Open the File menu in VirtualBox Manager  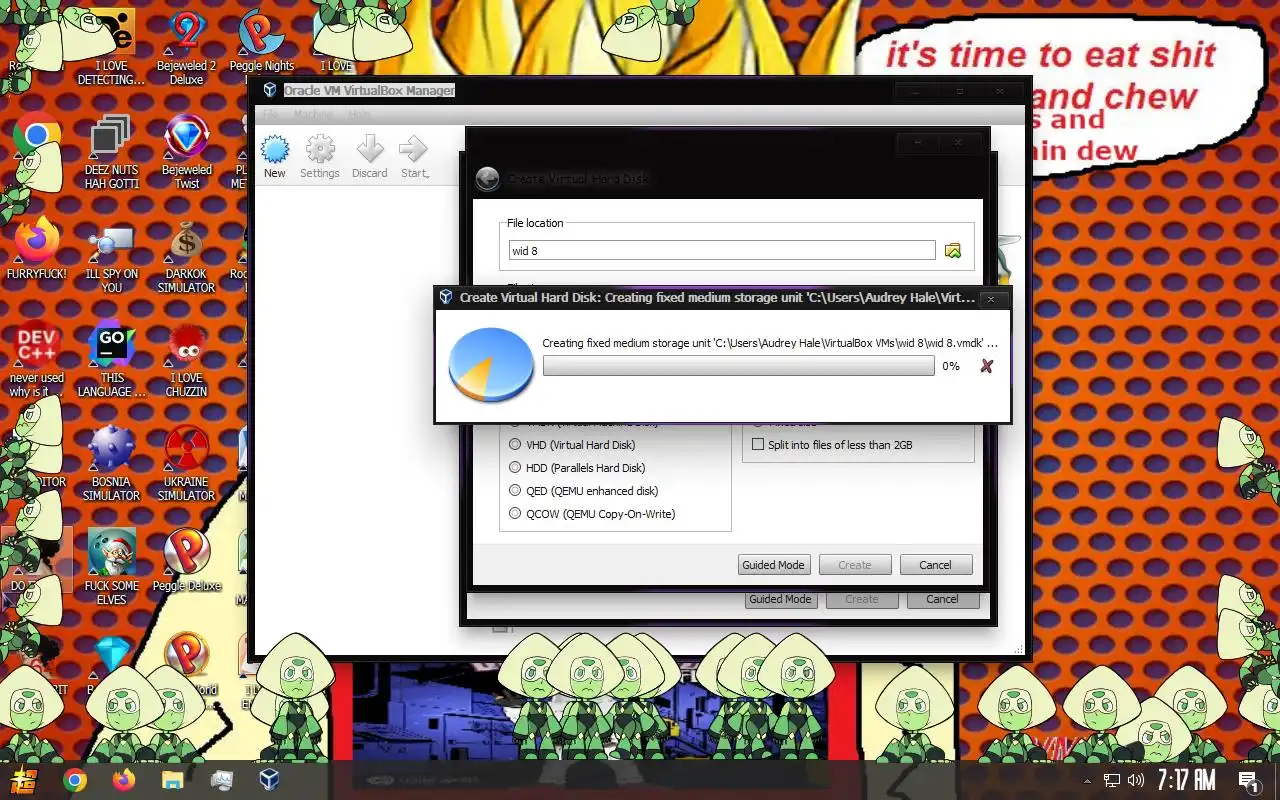[271, 115]
